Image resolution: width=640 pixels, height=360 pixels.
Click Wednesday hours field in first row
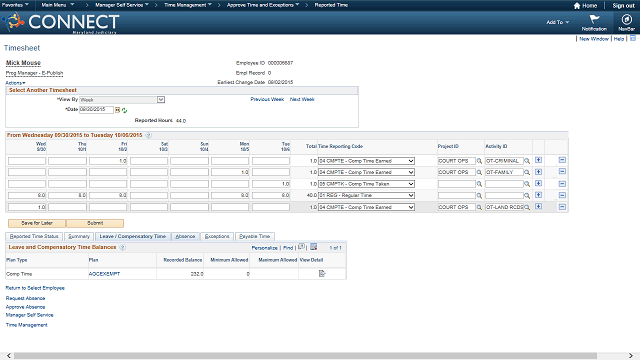pyautogui.click(x=27, y=161)
